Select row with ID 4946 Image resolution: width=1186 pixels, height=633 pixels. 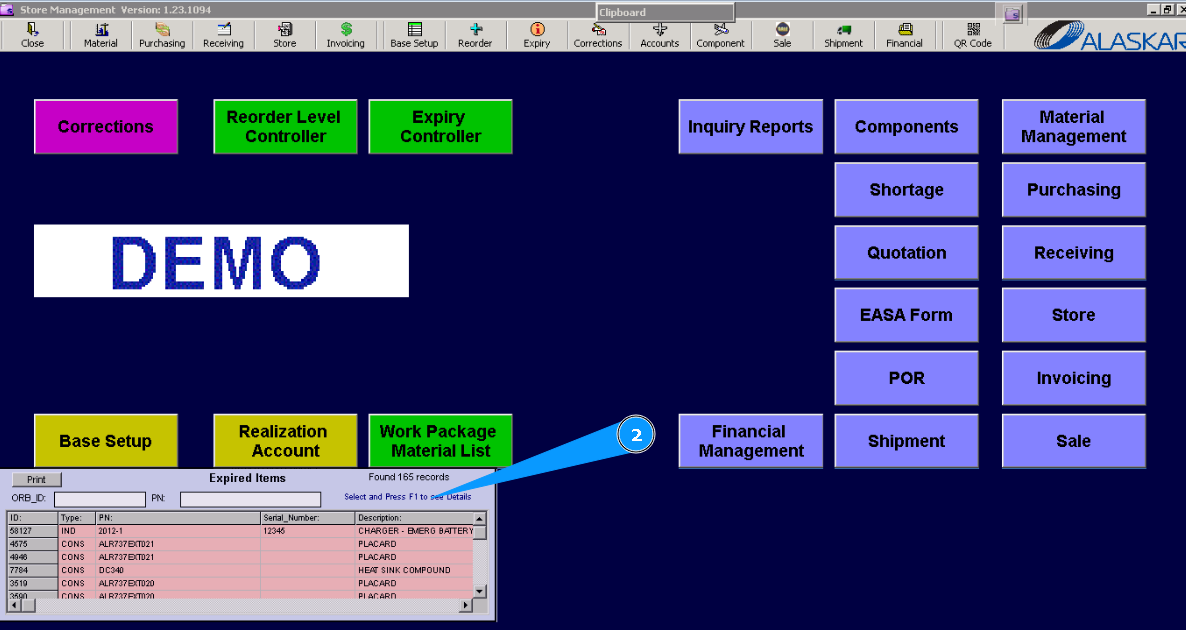(x=241, y=557)
